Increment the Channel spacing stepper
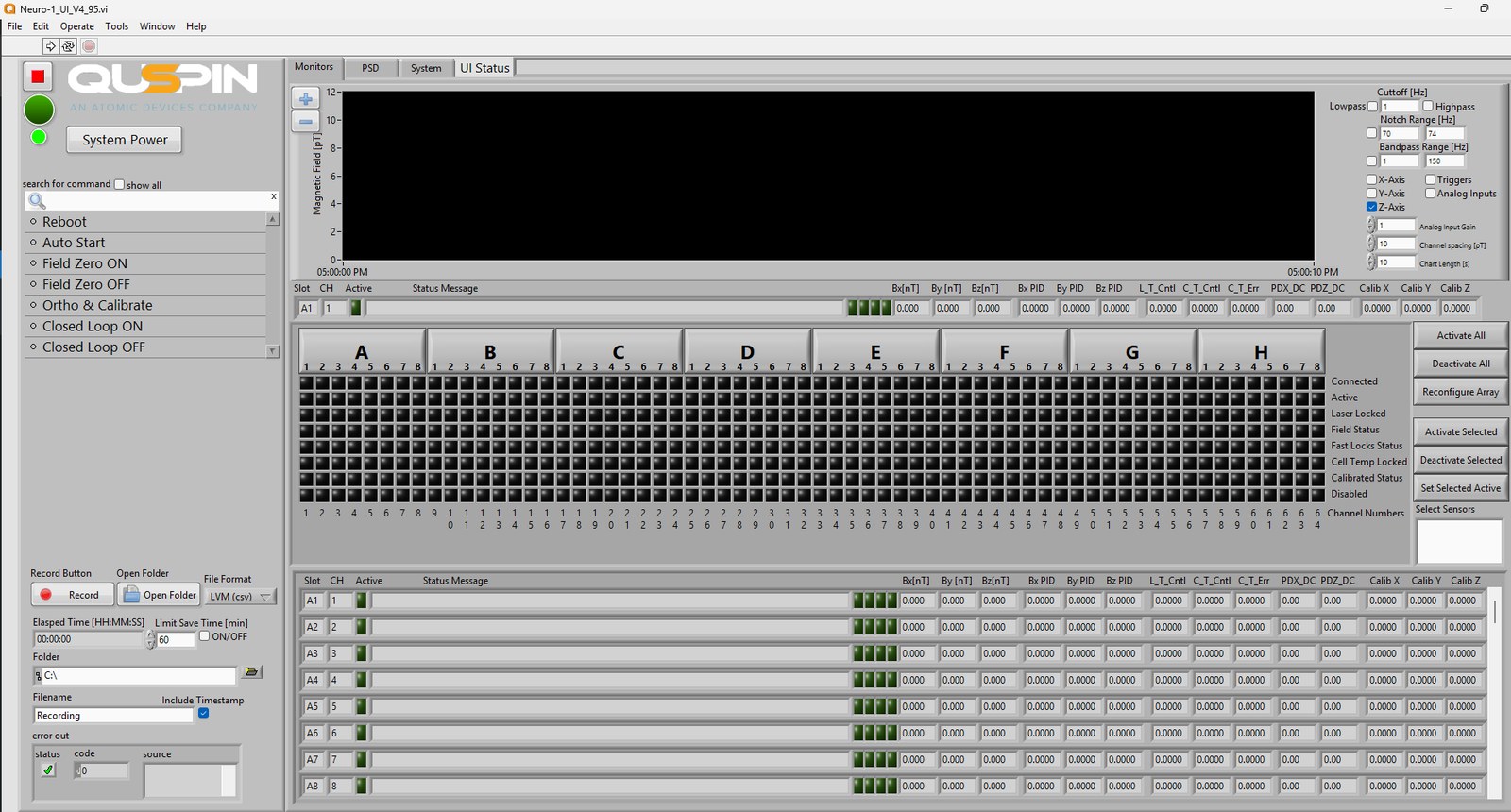 click(x=1371, y=240)
